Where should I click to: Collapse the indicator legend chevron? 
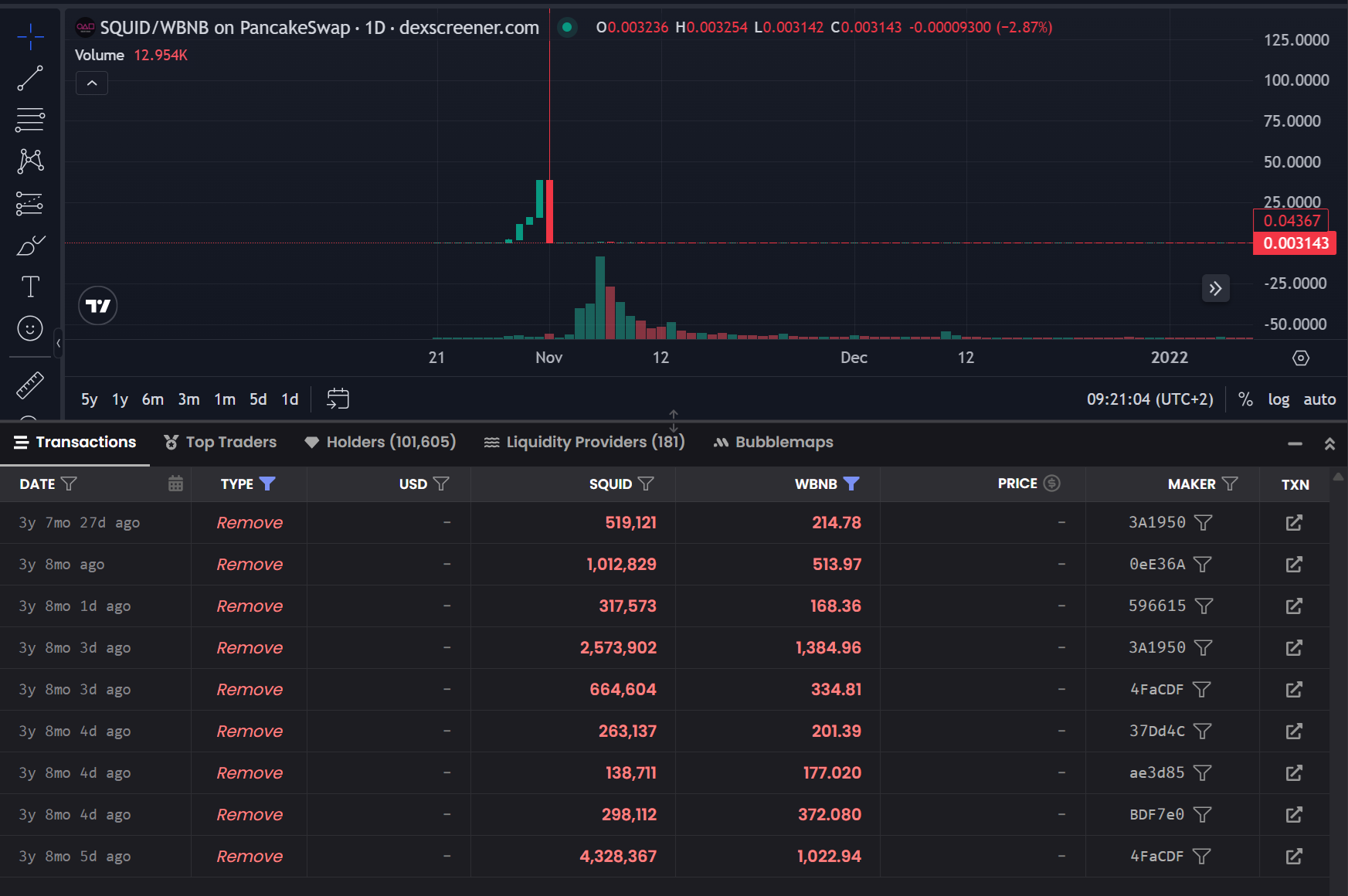click(x=92, y=83)
